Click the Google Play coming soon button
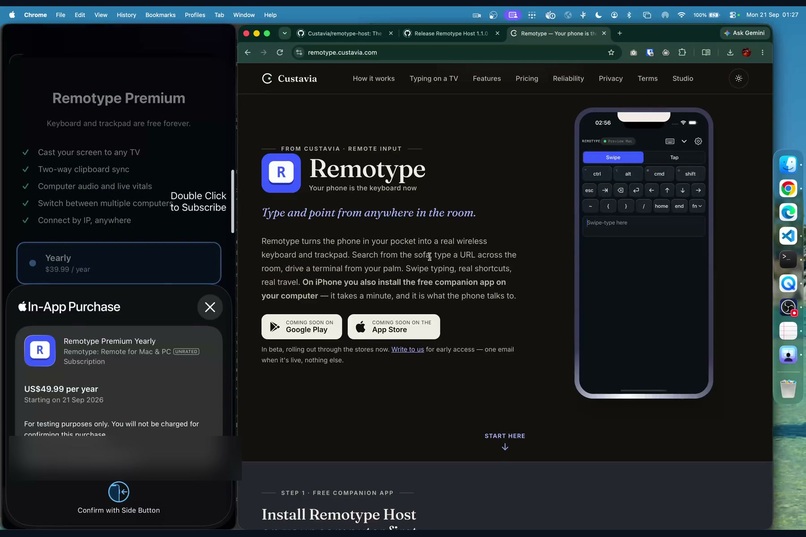 coord(301,326)
